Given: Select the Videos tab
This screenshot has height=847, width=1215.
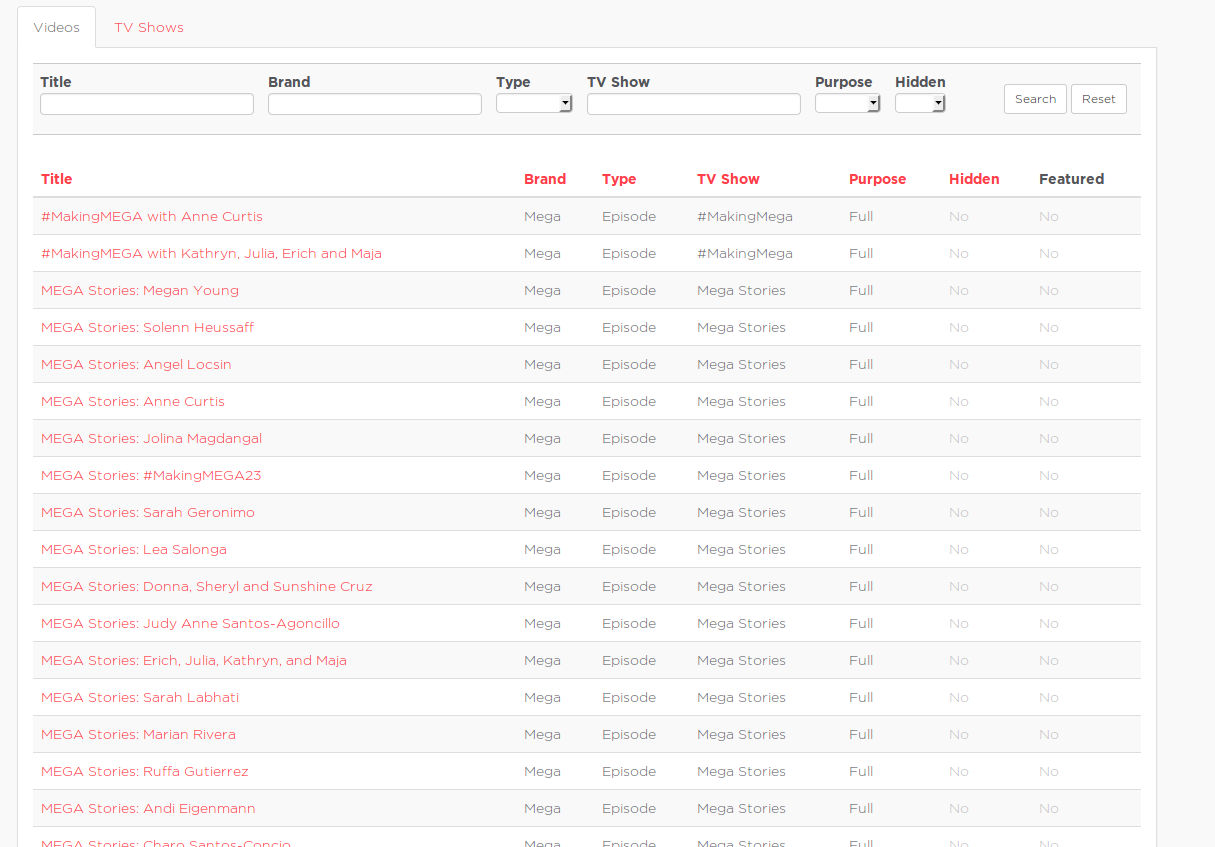Looking at the screenshot, I should pyautogui.click(x=57, y=27).
